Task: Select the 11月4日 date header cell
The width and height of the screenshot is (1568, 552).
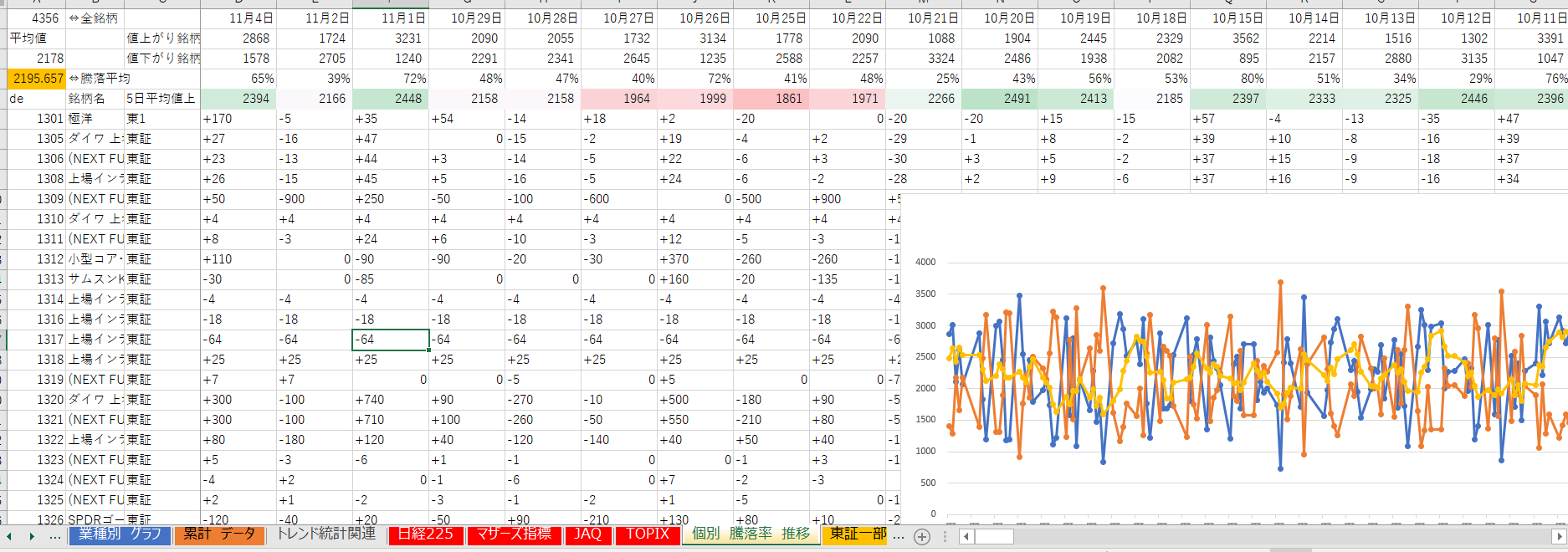Action: (x=238, y=18)
